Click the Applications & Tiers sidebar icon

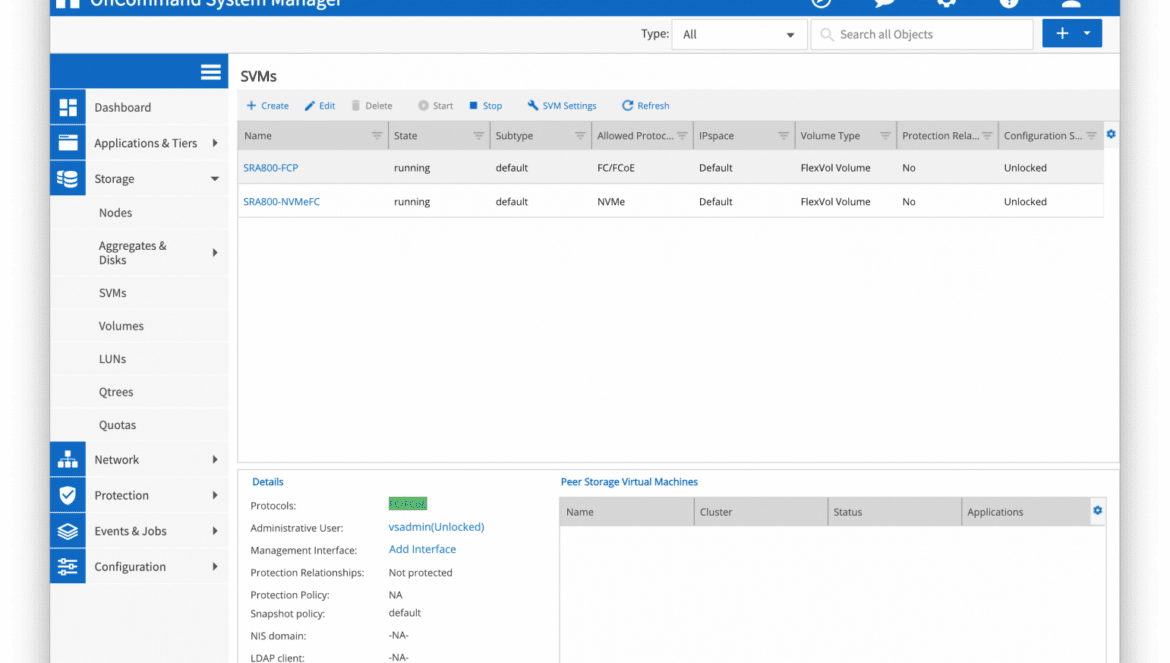(68, 143)
